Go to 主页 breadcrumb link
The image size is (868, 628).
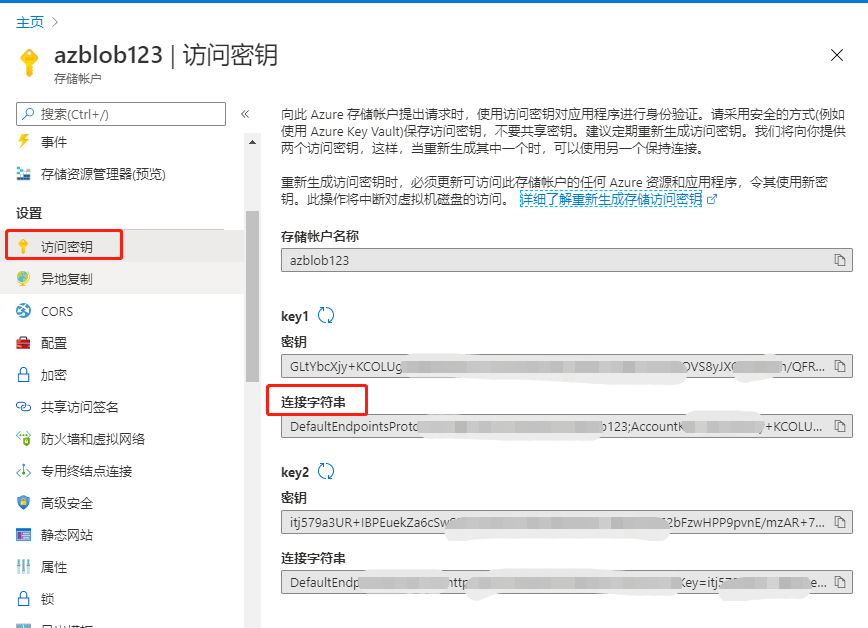tap(29, 22)
